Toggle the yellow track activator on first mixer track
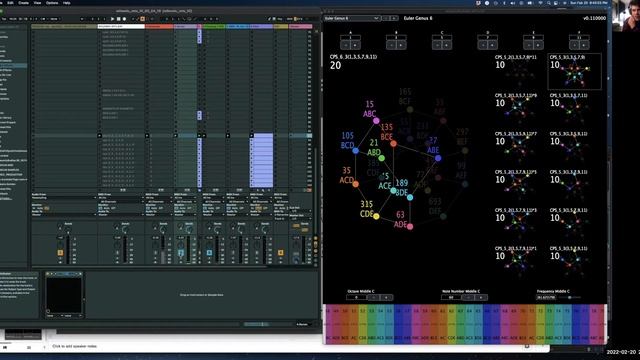 coord(60,253)
